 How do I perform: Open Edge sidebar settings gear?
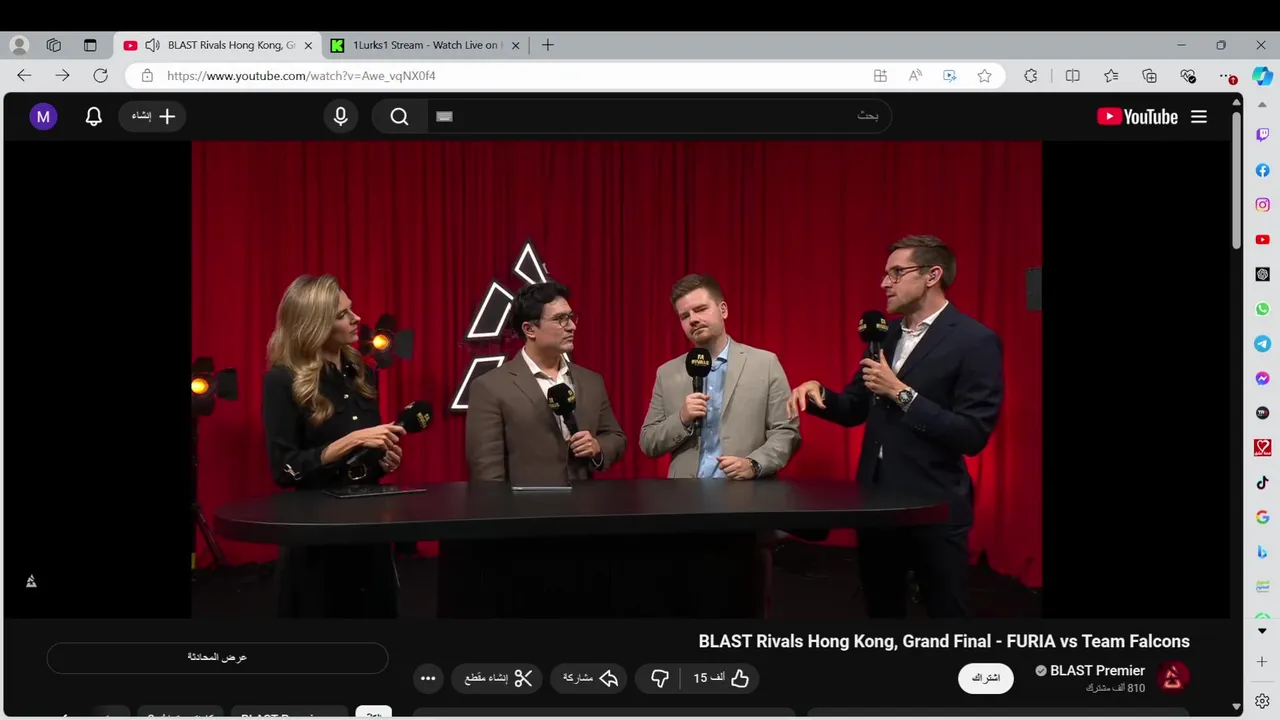point(1262,701)
